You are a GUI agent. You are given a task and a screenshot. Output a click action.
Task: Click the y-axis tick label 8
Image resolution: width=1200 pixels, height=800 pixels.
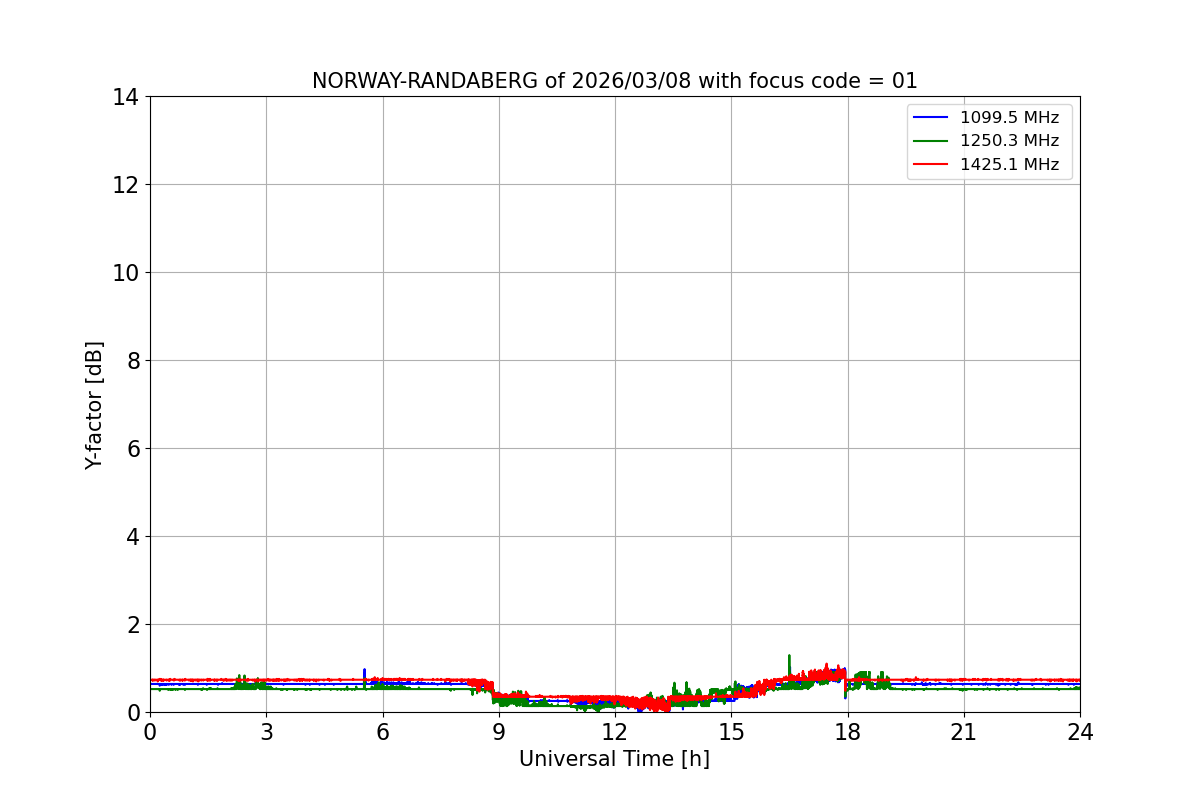click(x=133, y=361)
